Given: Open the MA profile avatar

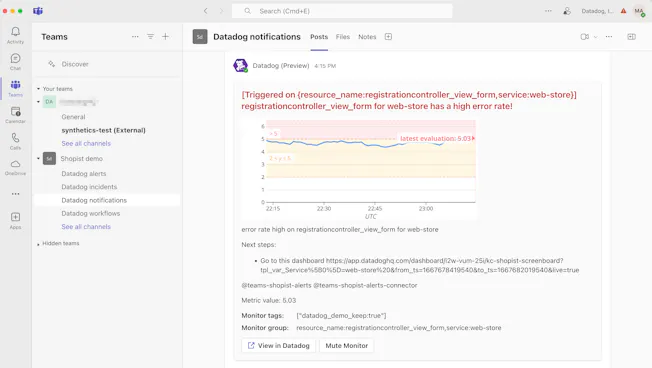Looking at the screenshot, I should tap(639, 11).
